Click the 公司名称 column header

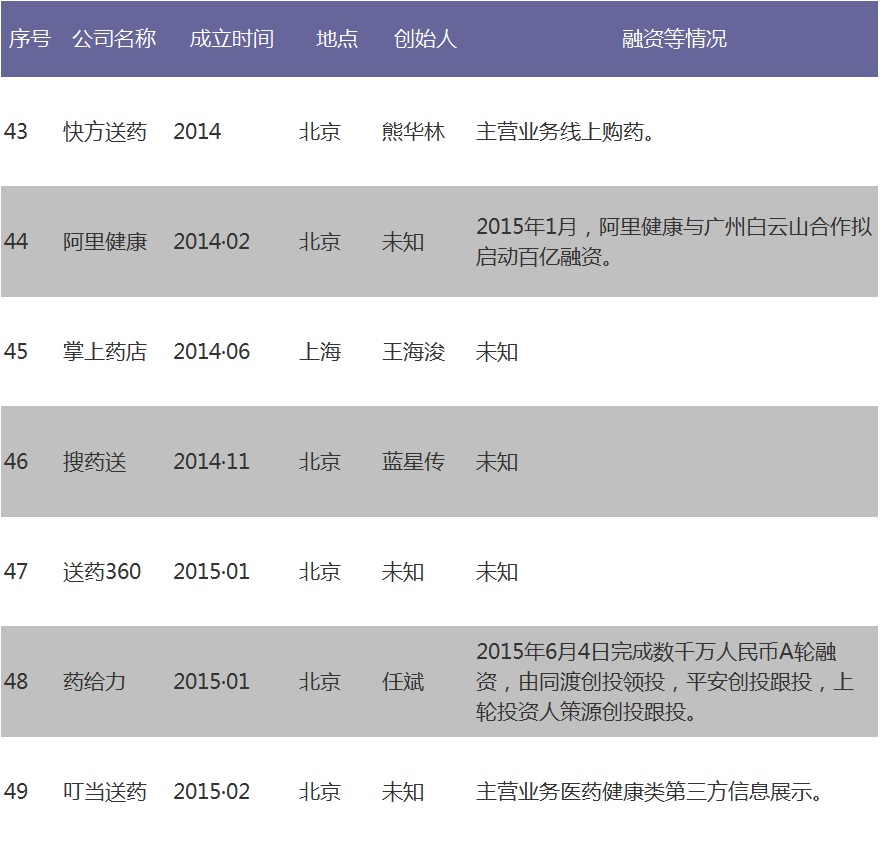coord(114,39)
